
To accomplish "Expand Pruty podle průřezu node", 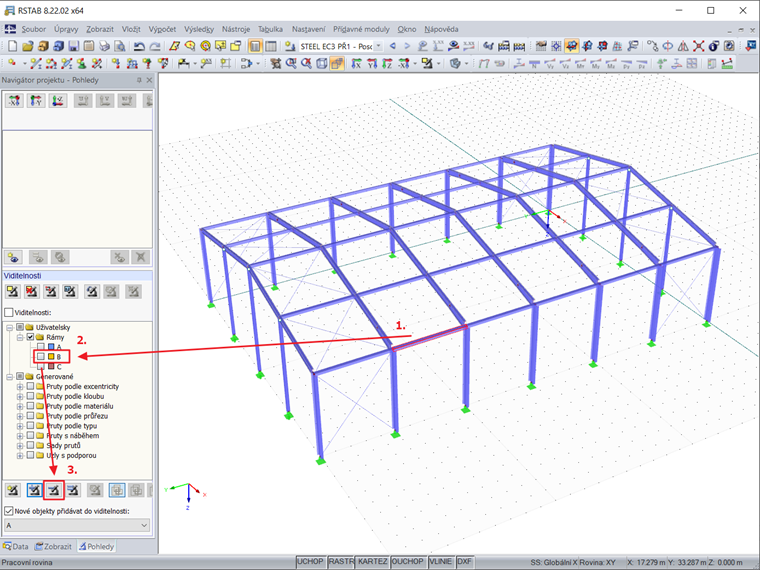I will [x=20, y=416].
